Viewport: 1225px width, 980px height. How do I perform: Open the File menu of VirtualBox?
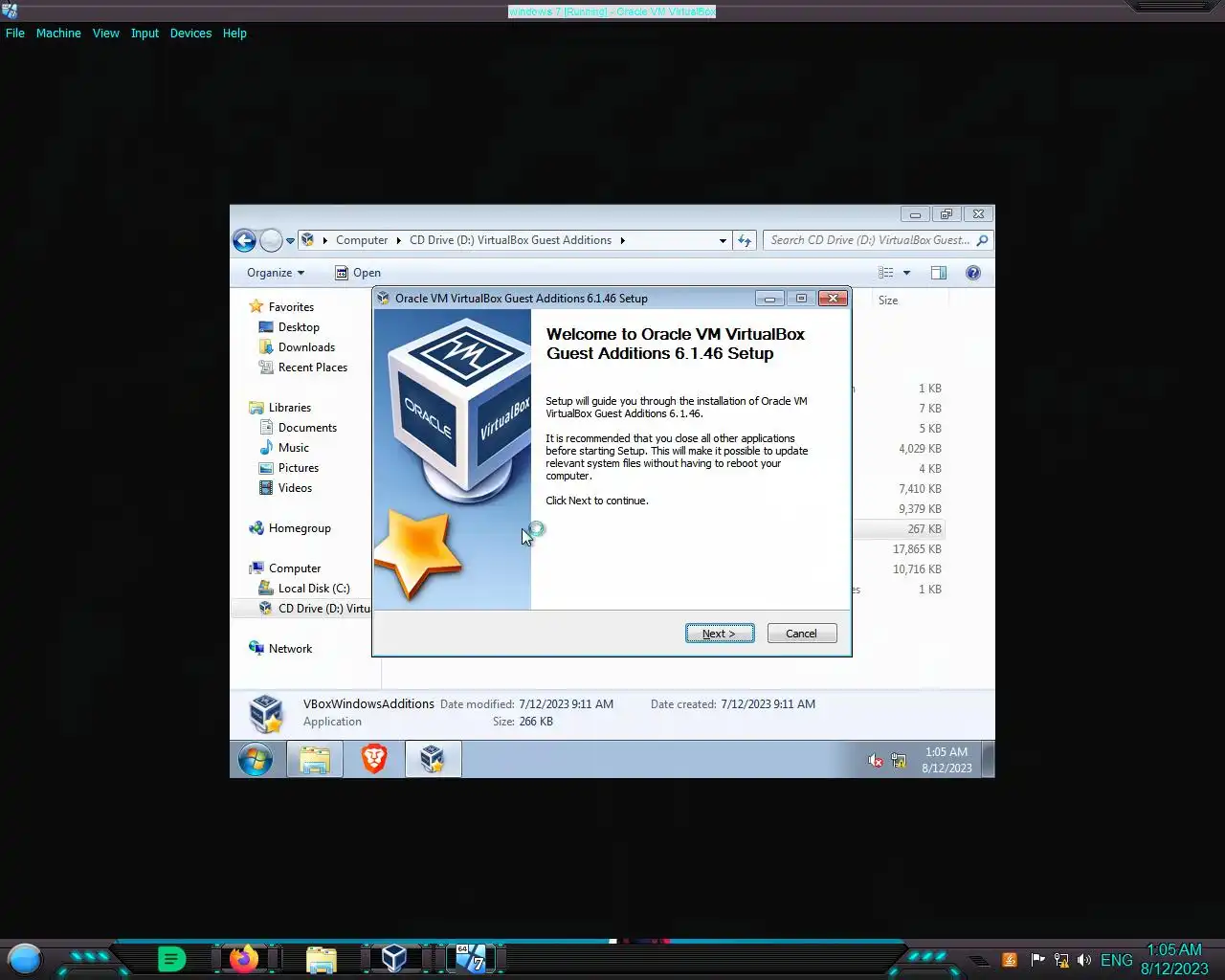point(15,33)
